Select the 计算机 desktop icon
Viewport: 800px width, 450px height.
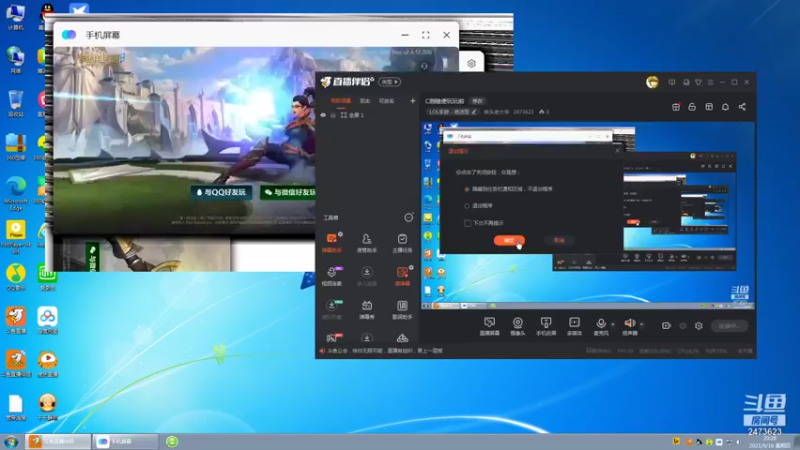pyautogui.click(x=16, y=17)
